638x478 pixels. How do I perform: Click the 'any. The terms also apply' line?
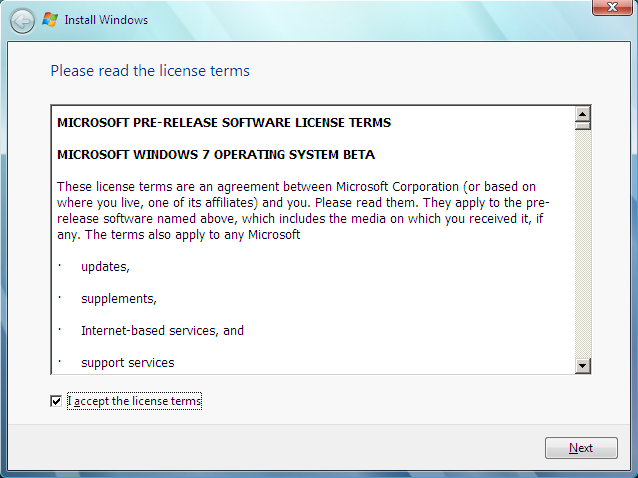click(178, 235)
